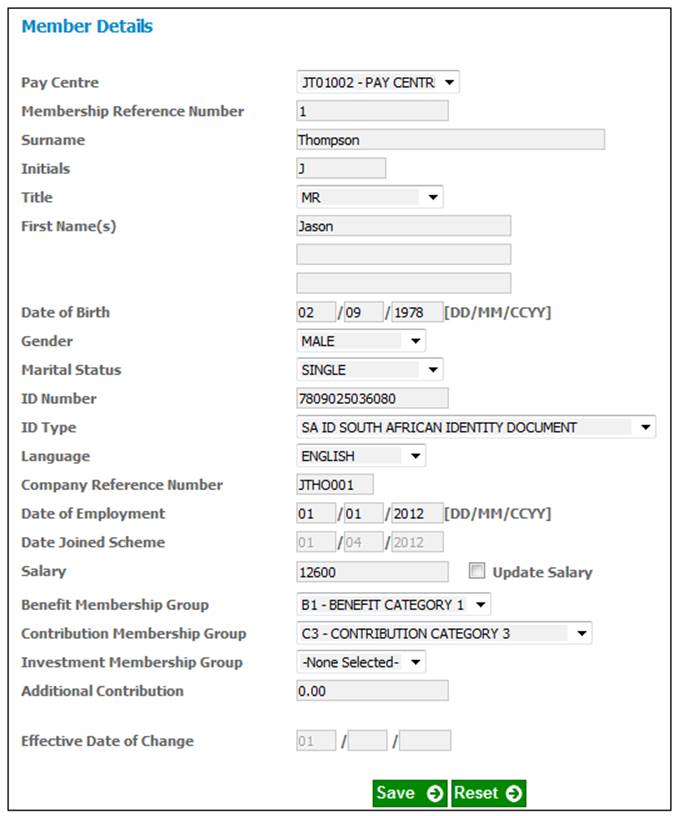Click the Salary field showing 12600
The width and height of the screenshot is (679, 816).
click(372, 571)
